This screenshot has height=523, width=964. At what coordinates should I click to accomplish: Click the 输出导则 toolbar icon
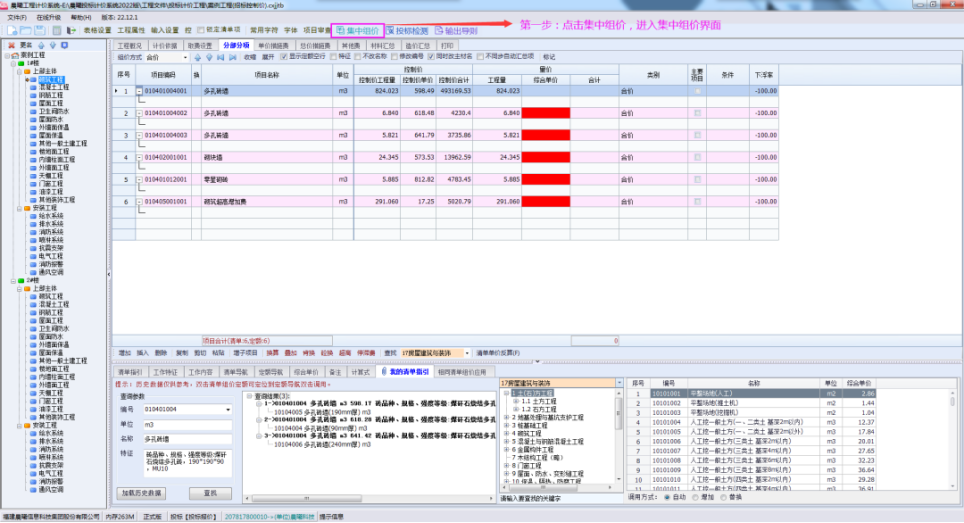coord(455,31)
